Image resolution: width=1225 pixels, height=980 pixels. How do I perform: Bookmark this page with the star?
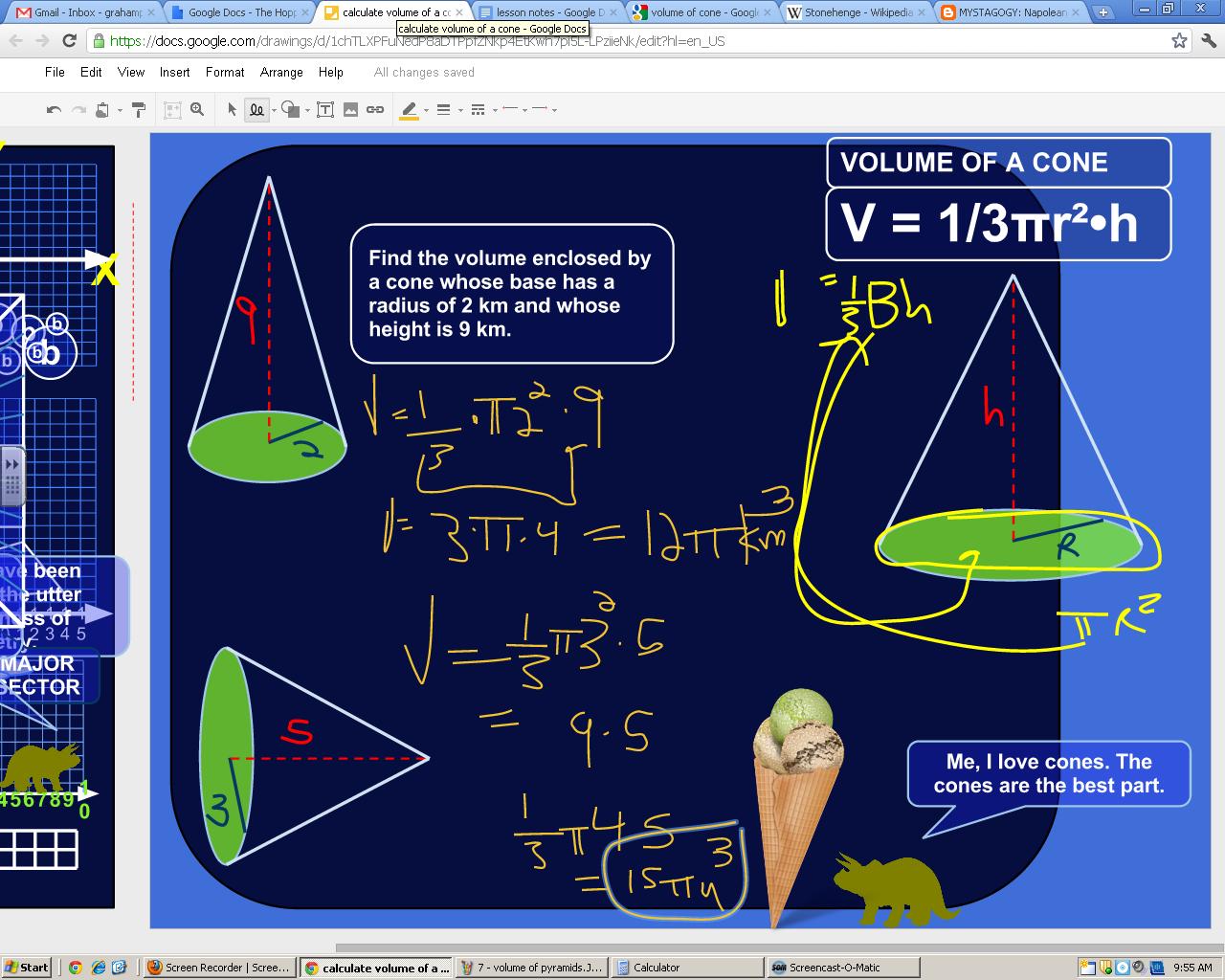[x=1179, y=41]
